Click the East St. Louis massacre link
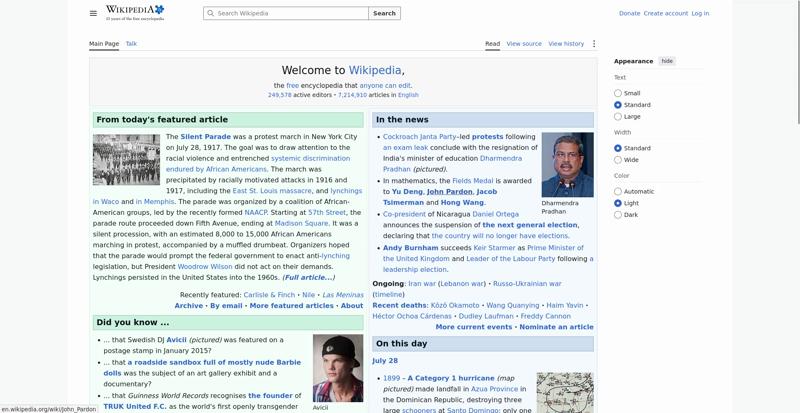800x413 pixels. click(x=272, y=191)
